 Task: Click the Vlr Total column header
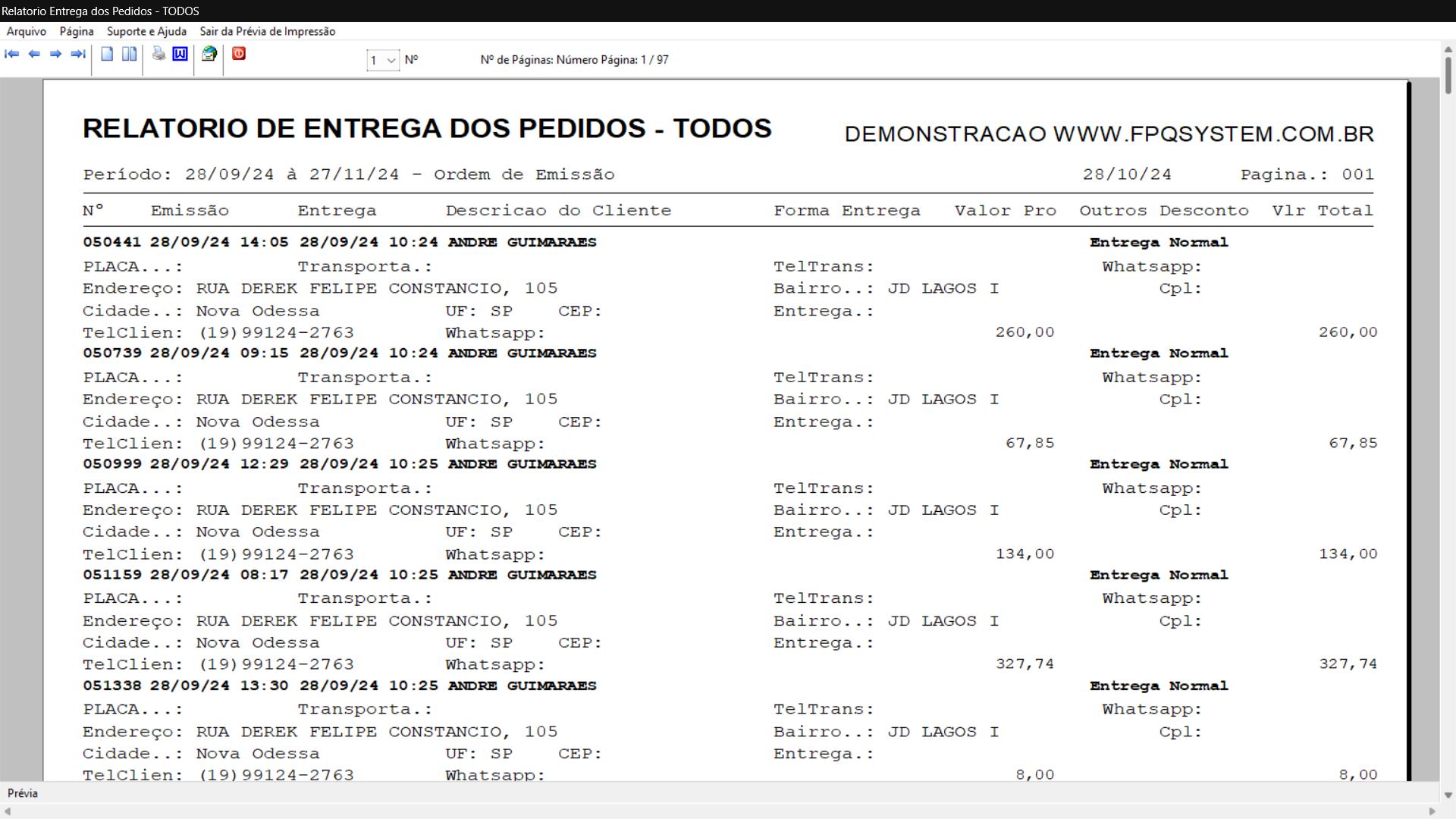pyautogui.click(x=1323, y=211)
